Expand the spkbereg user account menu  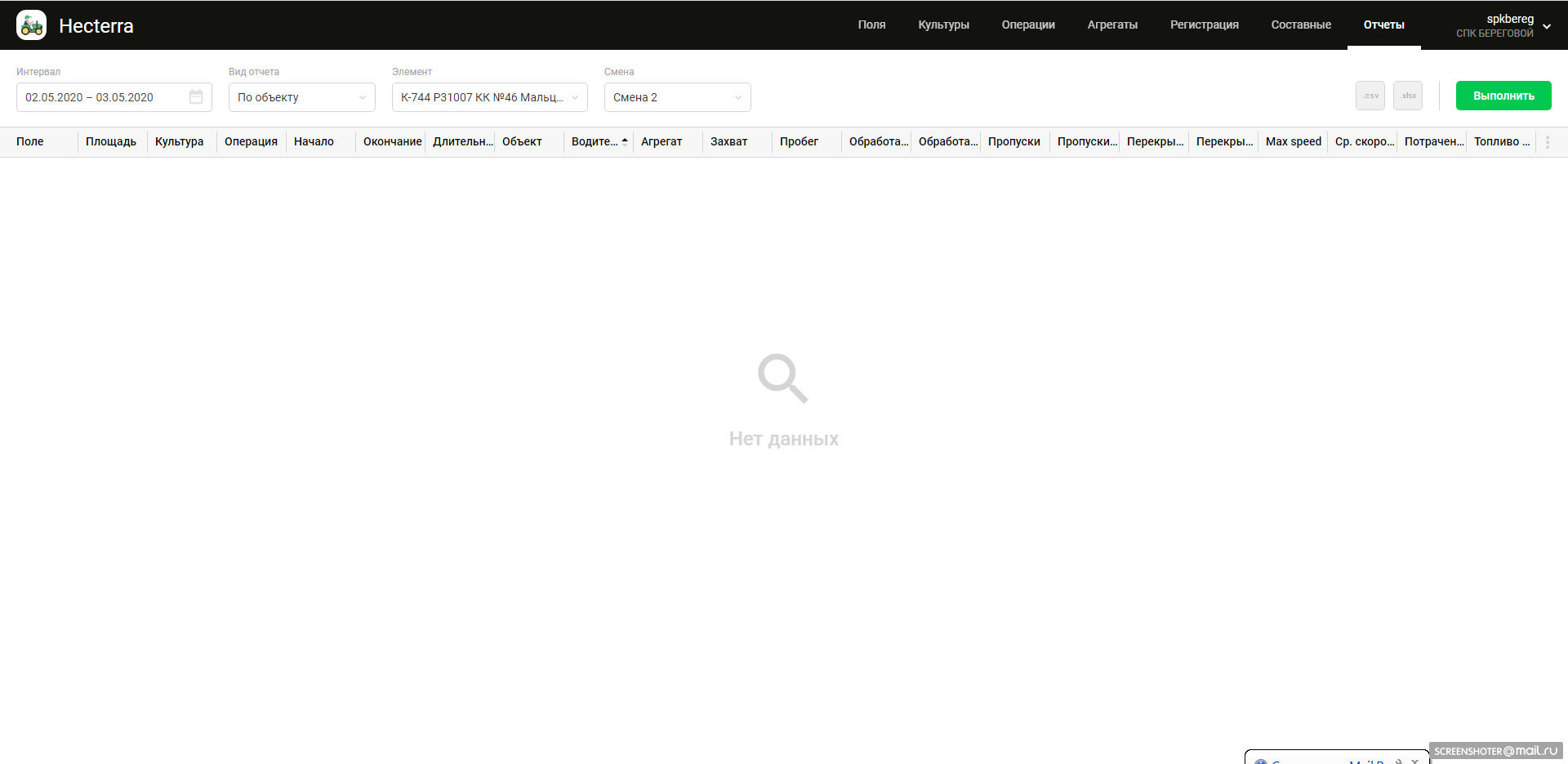pyautogui.click(x=1546, y=26)
